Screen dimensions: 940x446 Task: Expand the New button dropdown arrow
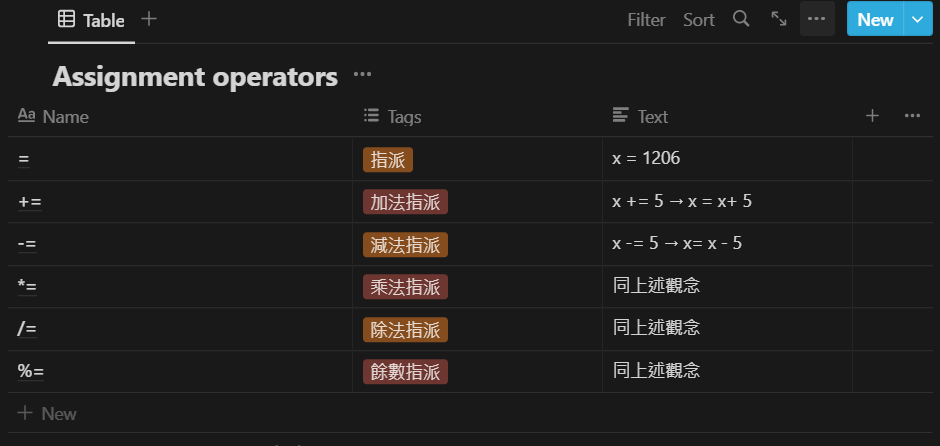917,19
